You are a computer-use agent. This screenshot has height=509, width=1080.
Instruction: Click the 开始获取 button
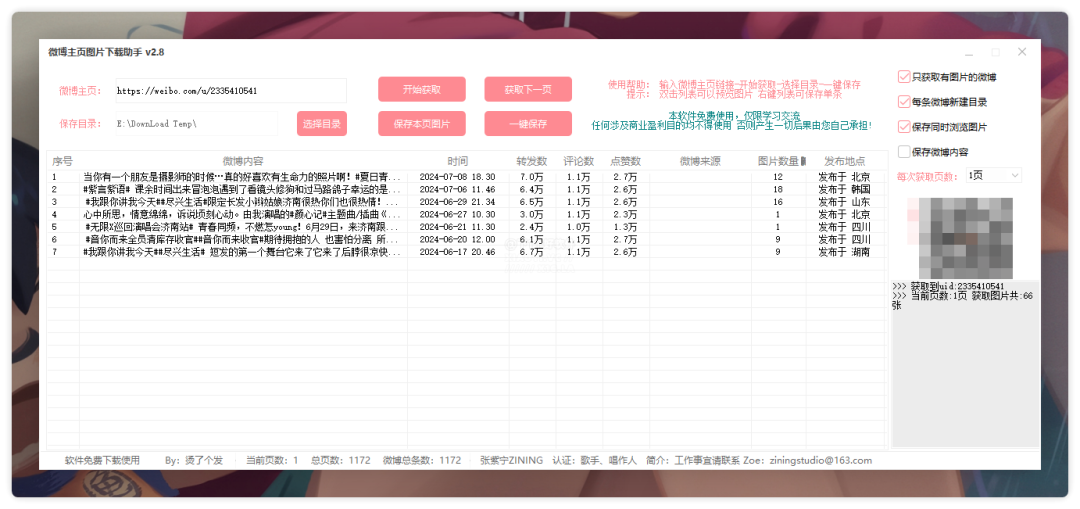click(421, 89)
